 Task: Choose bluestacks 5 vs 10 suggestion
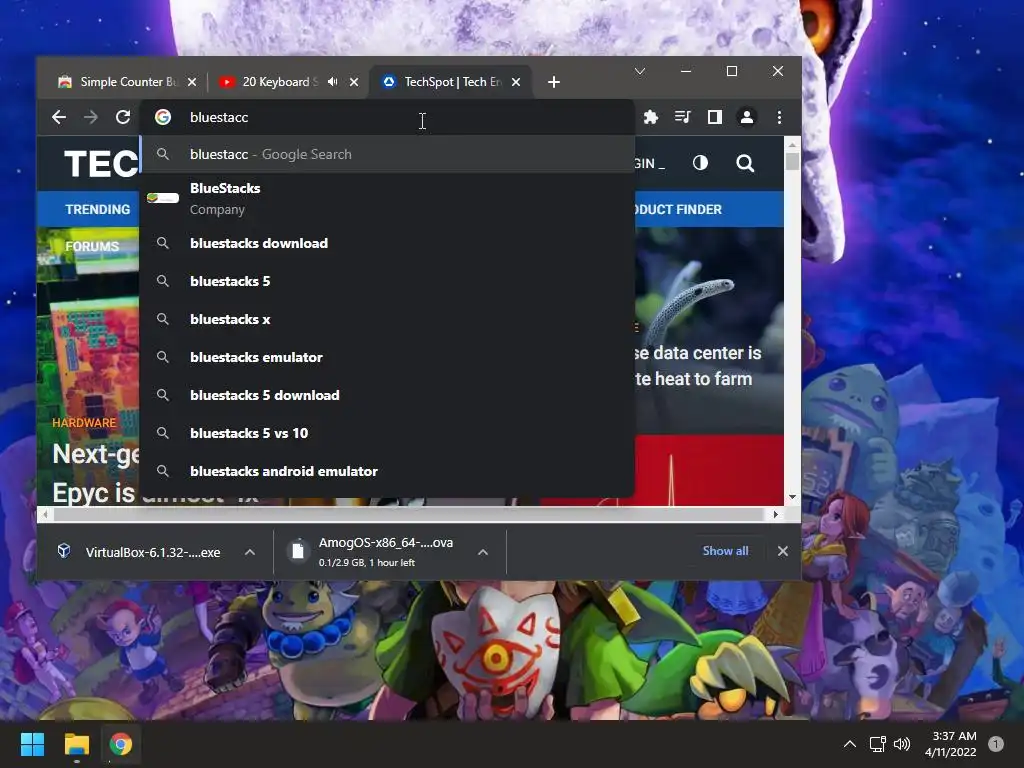(x=387, y=433)
